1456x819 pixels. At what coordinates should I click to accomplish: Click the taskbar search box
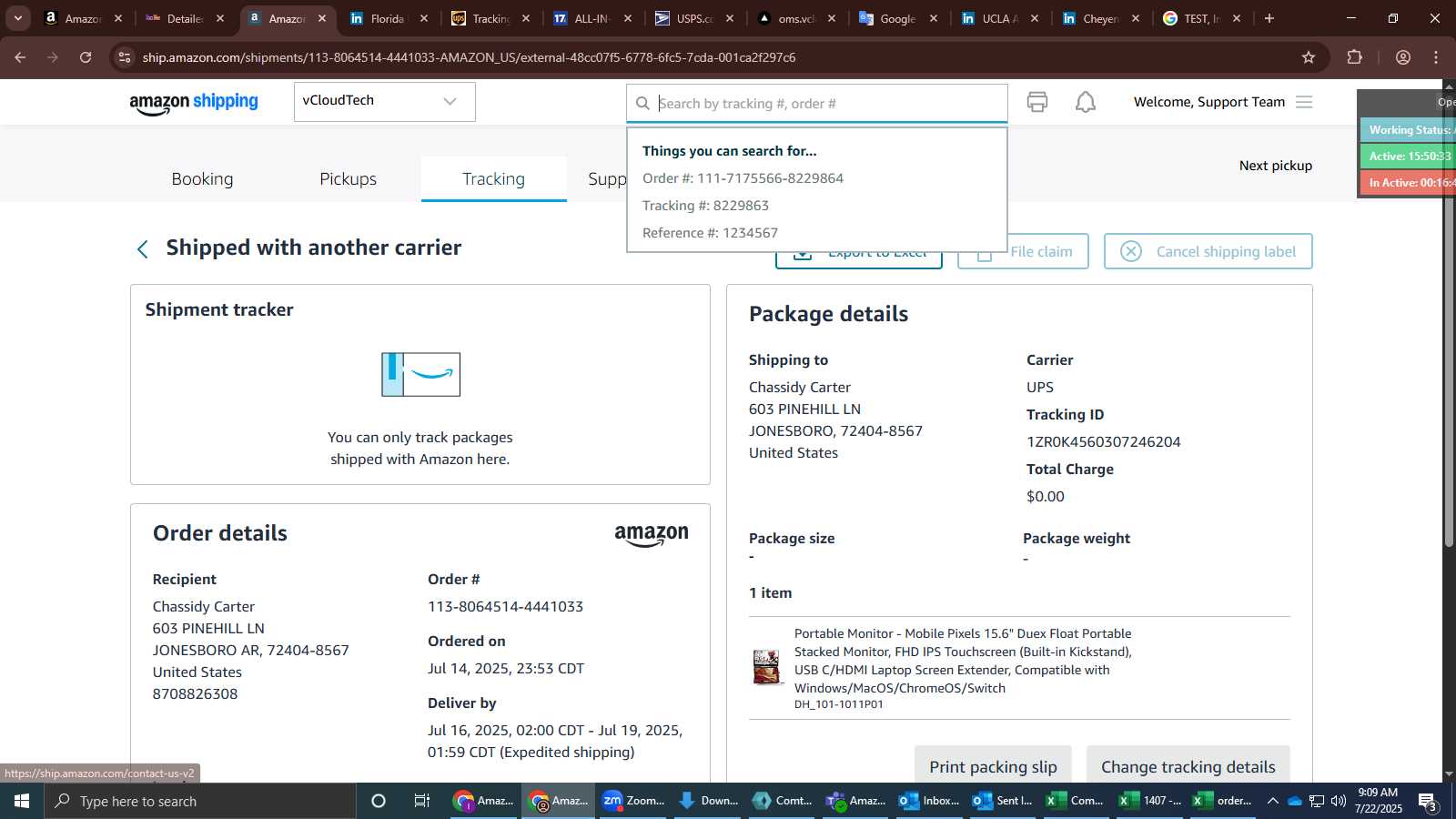[x=200, y=801]
